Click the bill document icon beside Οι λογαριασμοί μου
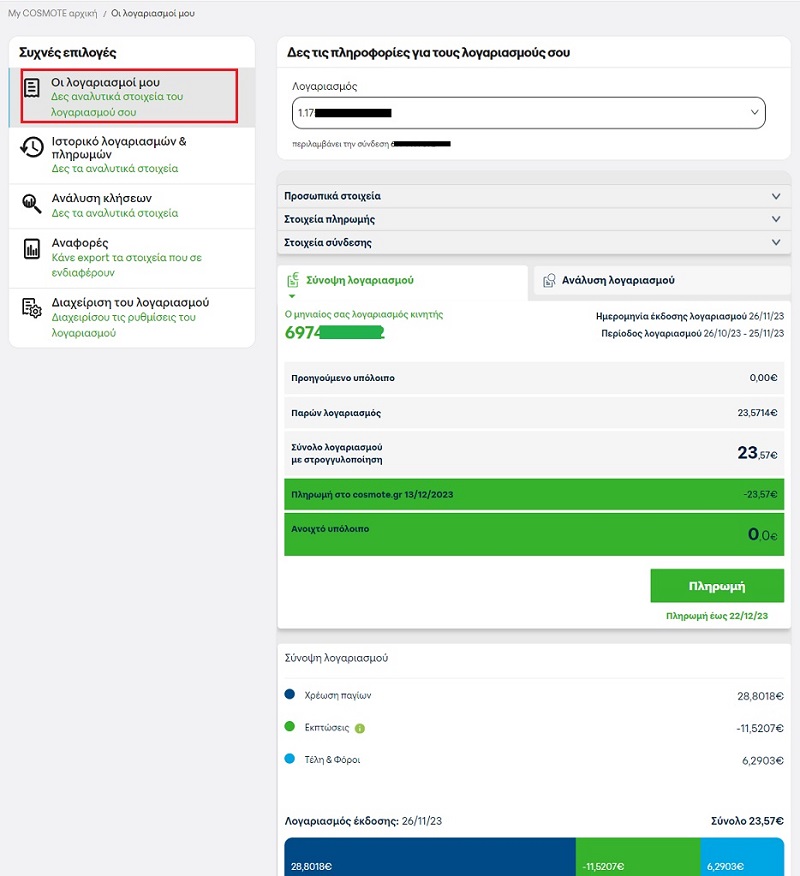The height and width of the screenshot is (876, 800). 33,88
